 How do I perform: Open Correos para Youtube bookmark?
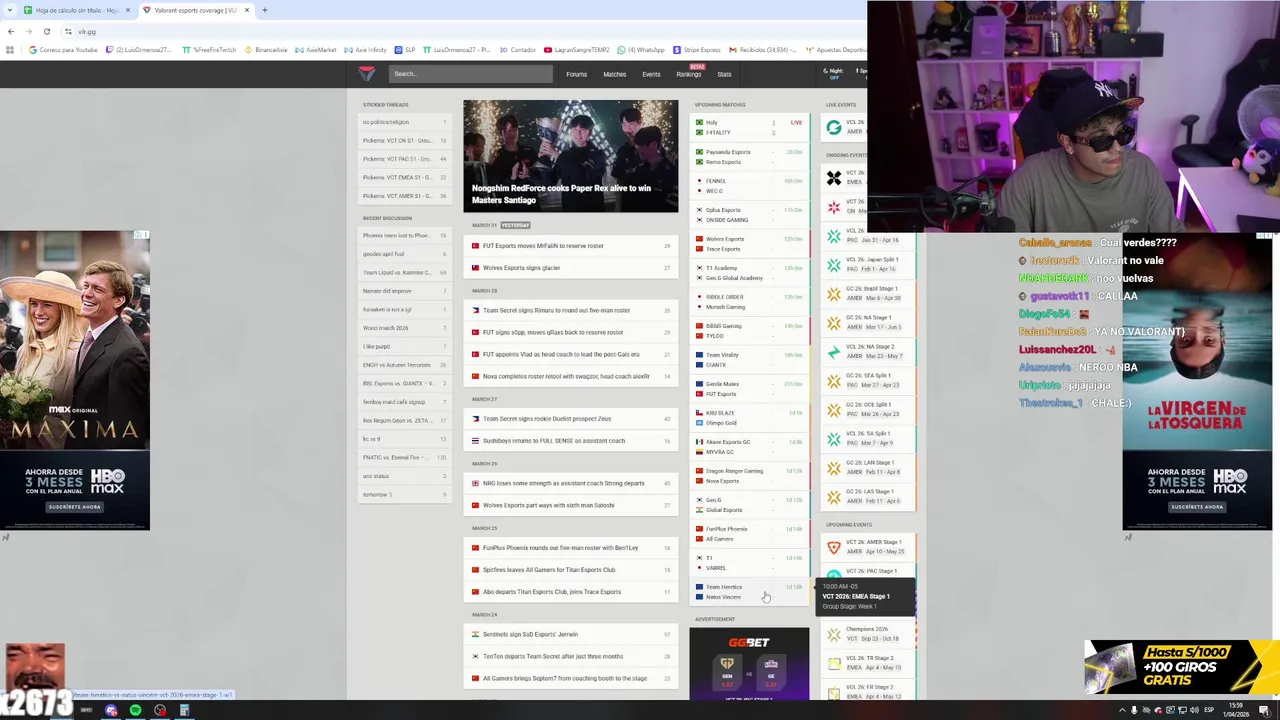[63, 49]
